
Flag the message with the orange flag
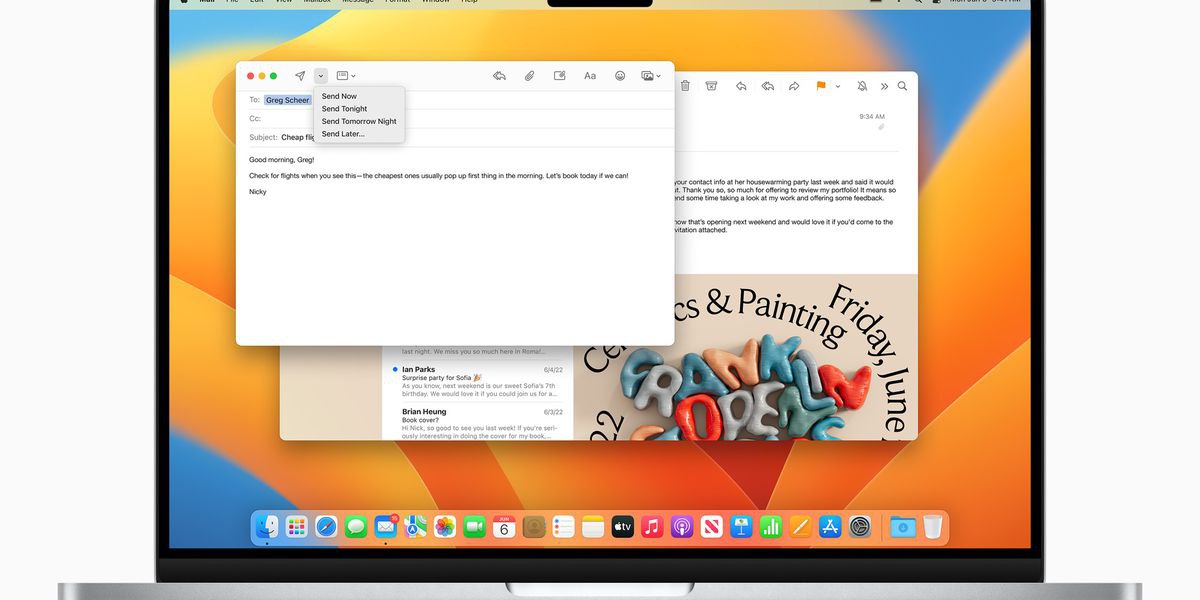(821, 86)
